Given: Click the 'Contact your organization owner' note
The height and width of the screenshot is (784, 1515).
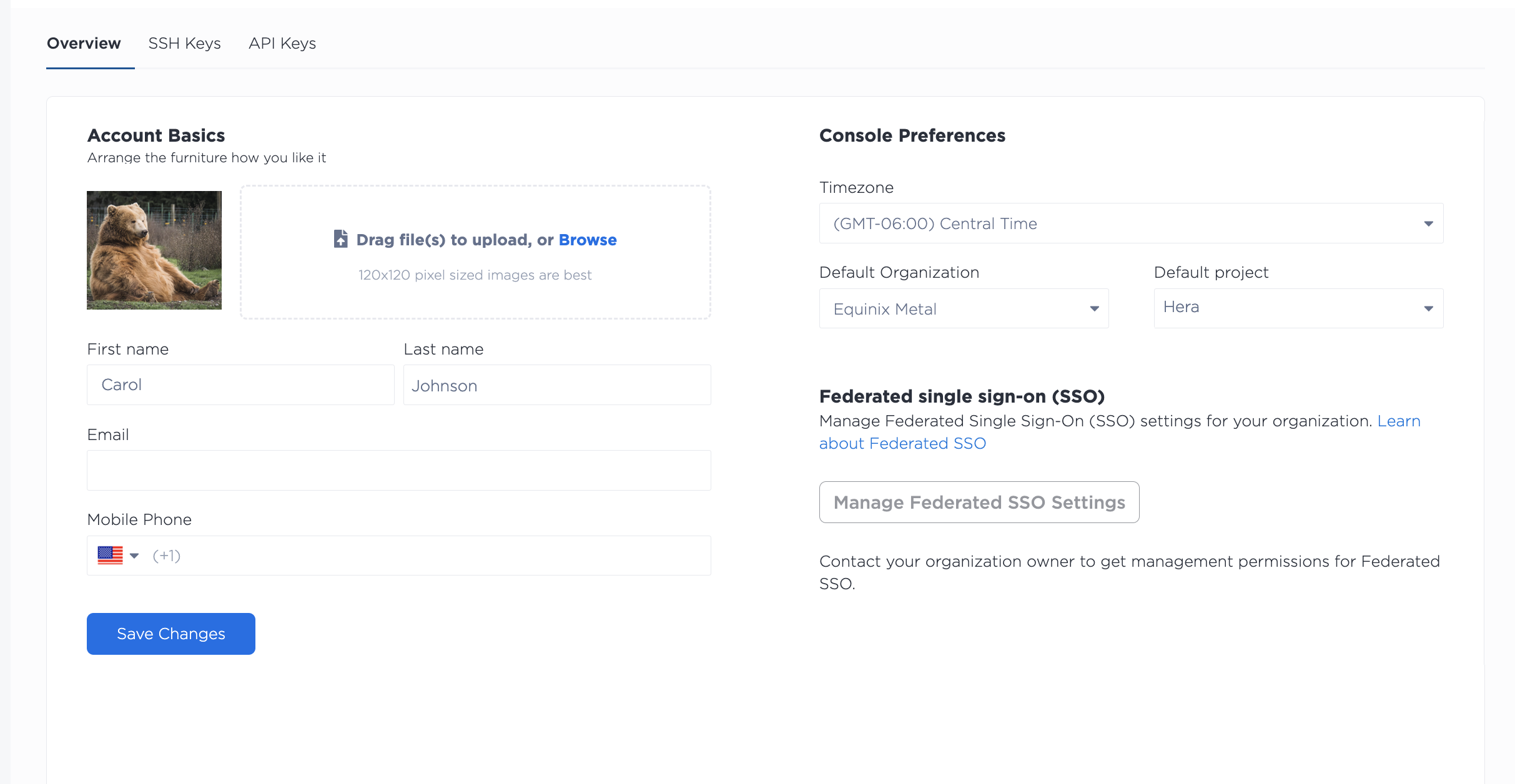Looking at the screenshot, I should [1130, 572].
